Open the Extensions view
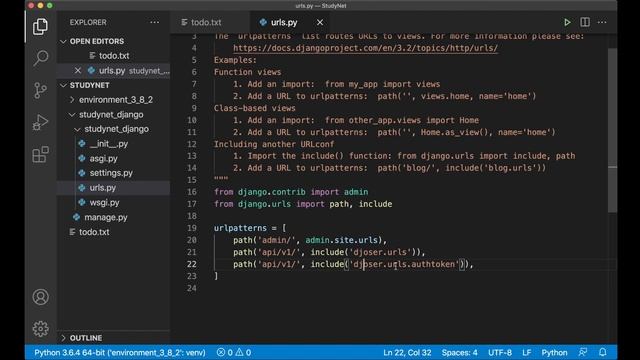The height and width of the screenshot is (360, 640). pos(40,155)
